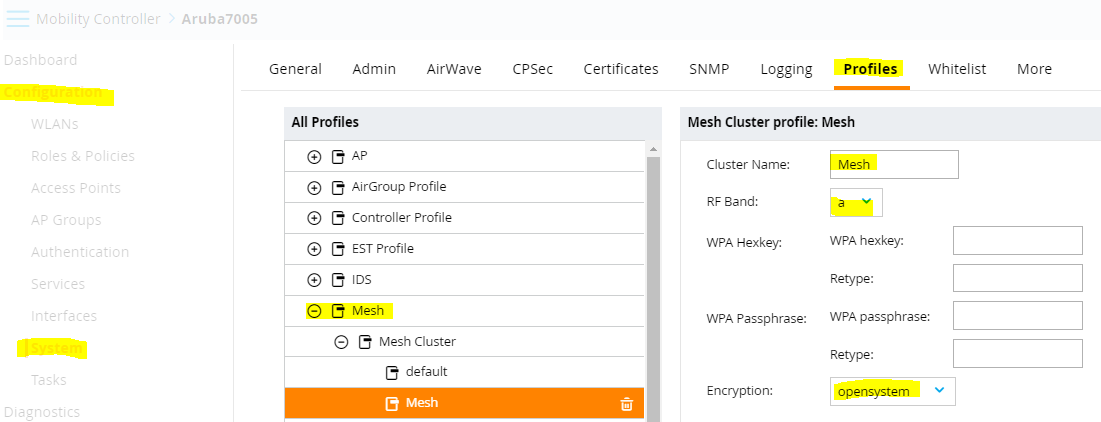
Task: Click the AP profile document icon
Action: (338, 157)
